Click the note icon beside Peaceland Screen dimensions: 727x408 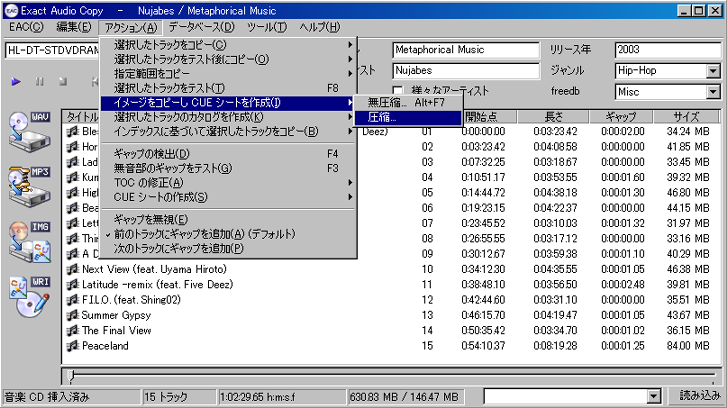pos(72,346)
